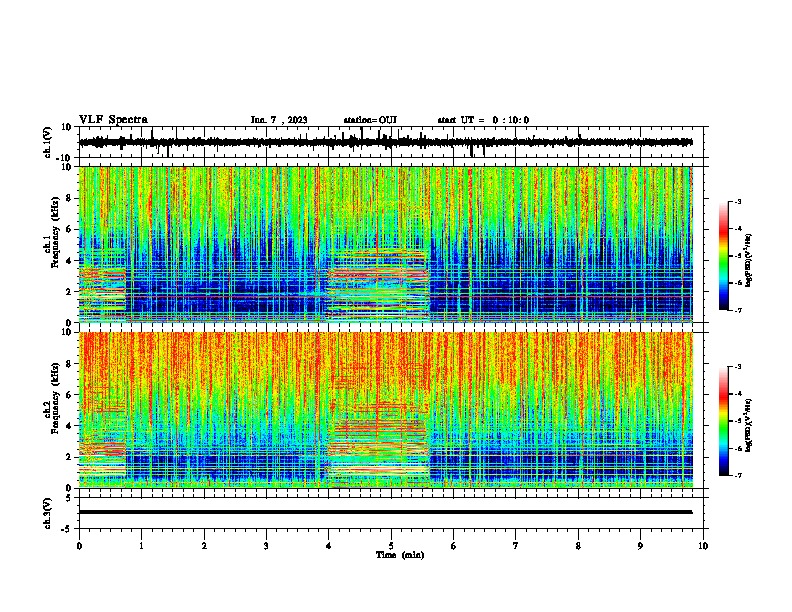Click the ch.1 colorbar 'log(PSD)(V²/Hz)' label
Image resolution: width=792 pixels, height=612 pixels.
coord(749,261)
